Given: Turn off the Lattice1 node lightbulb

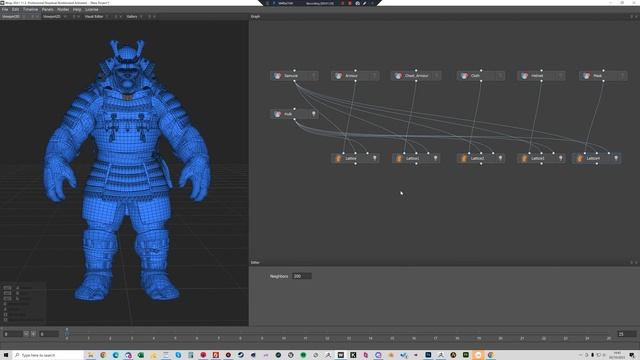Looking at the screenshot, I should click(x=436, y=158).
